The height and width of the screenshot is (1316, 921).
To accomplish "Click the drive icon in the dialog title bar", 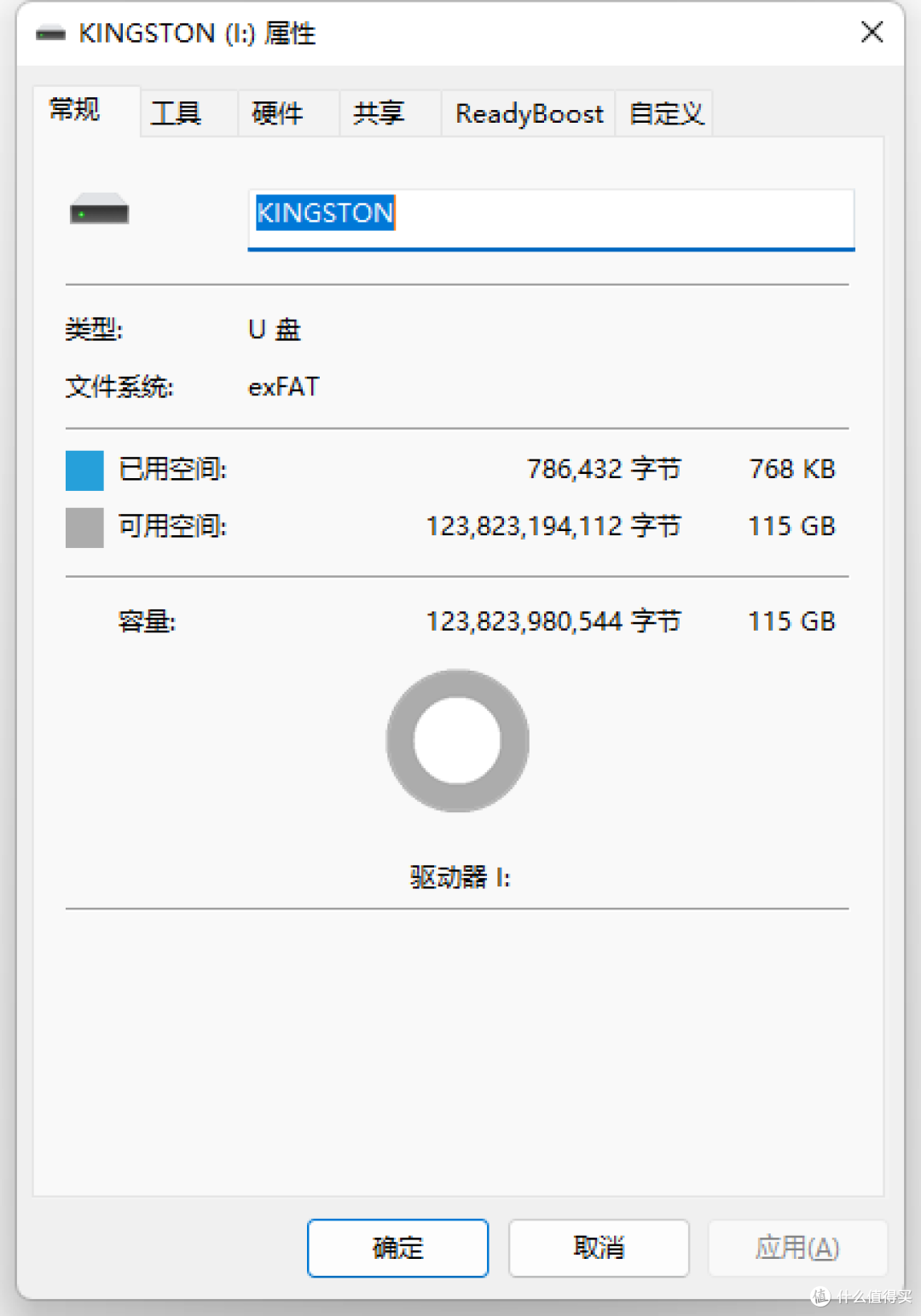I will pyautogui.click(x=49, y=33).
